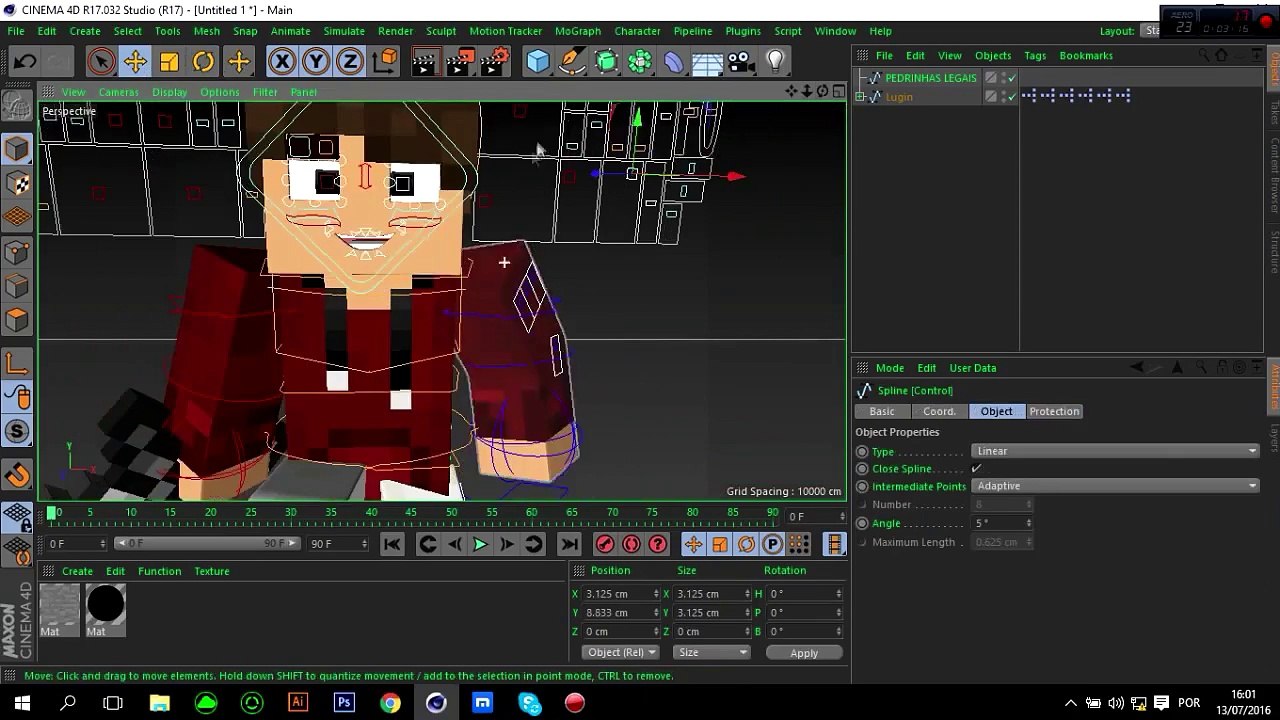The image size is (1280, 720).
Task: Switch to Model mode in left toolbar
Action: 17,149
